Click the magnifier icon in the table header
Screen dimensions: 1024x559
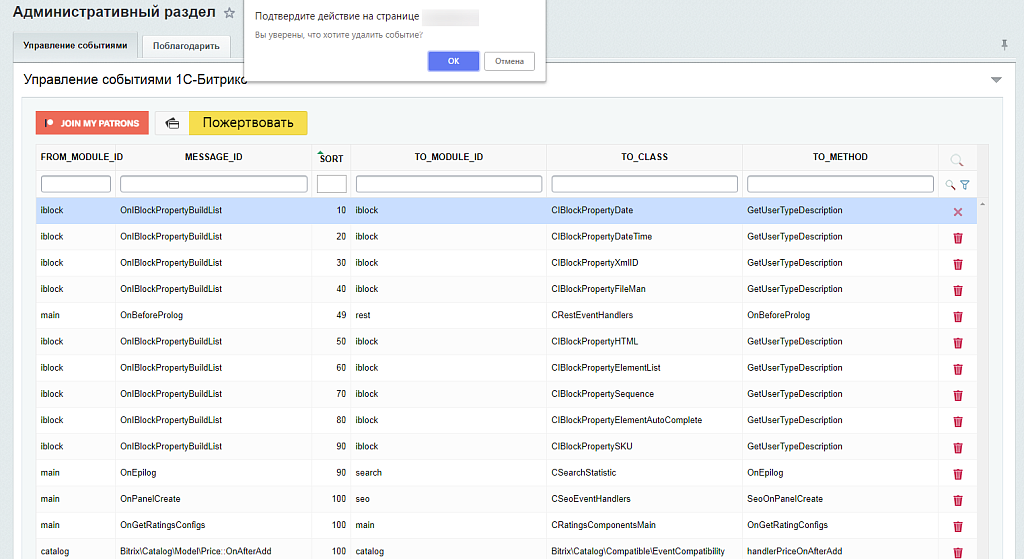pyautogui.click(x=957, y=160)
